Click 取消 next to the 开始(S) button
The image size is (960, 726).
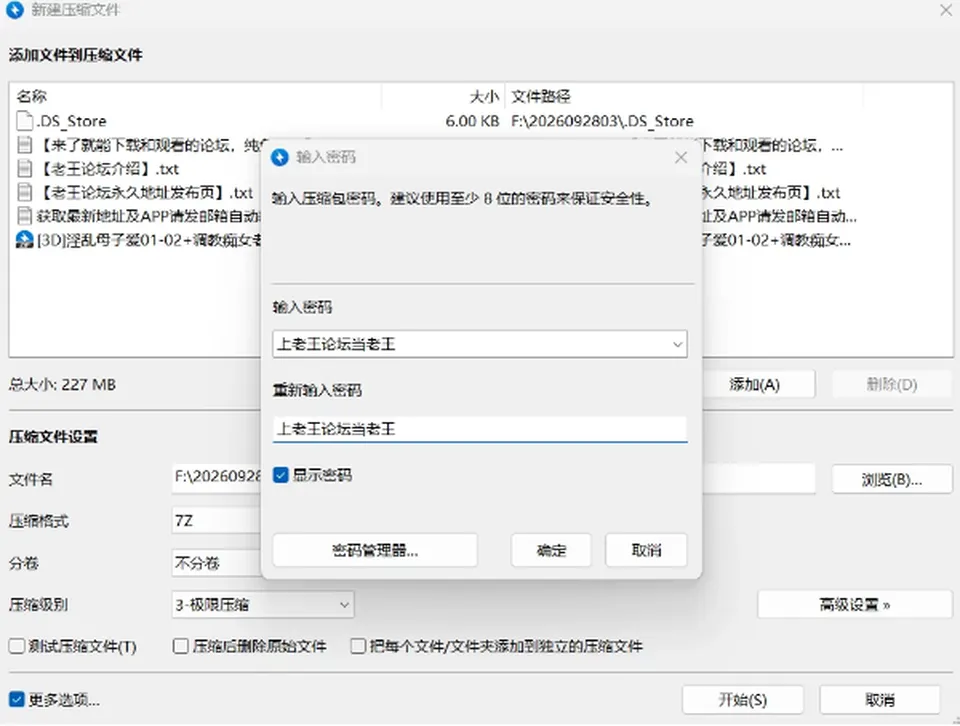click(x=880, y=700)
